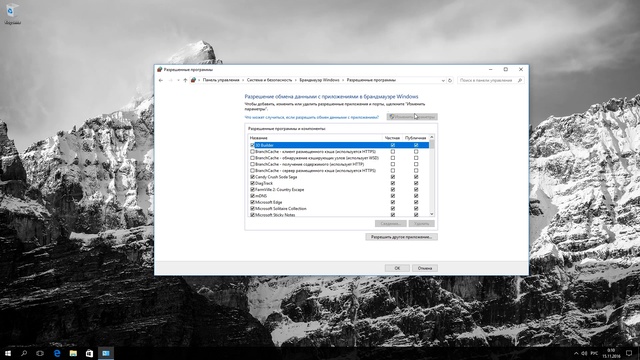Toggle DiagTrack public checkbox

pos(416,183)
